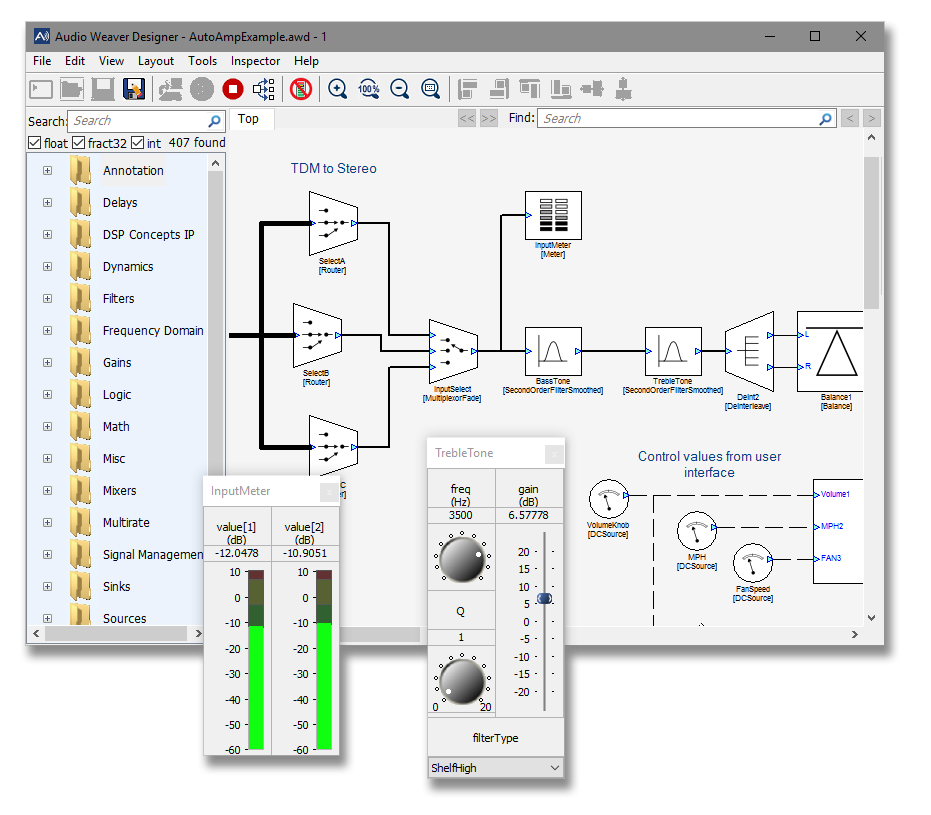Click the zoom to fit icon
The image size is (931, 815).
point(430,90)
